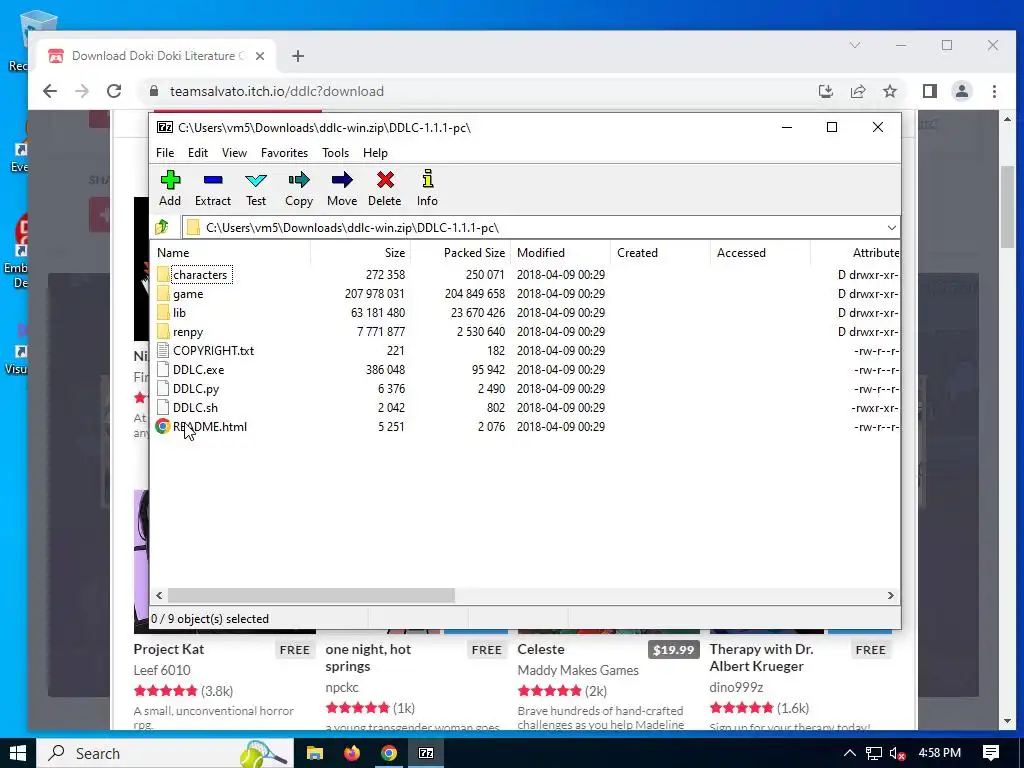The width and height of the screenshot is (1024, 768).
Task: Sort by the Size column header
Action: click(x=360, y=253)
